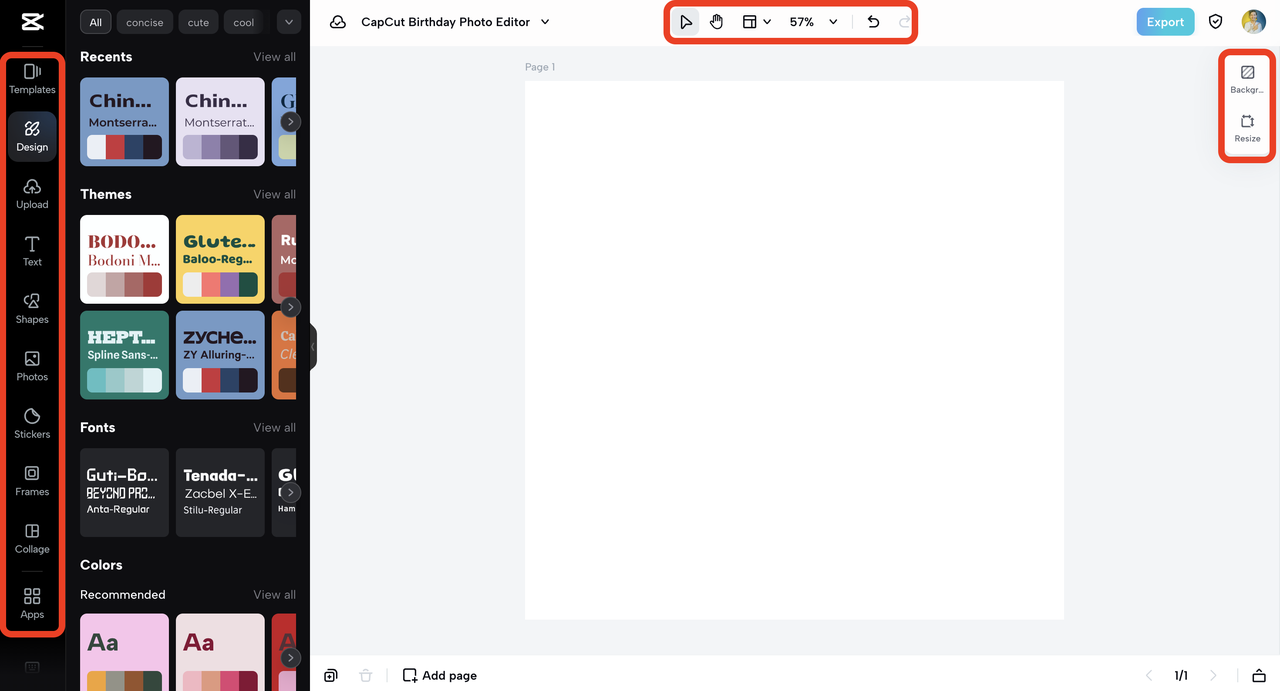Click the duplicate page icon
1280x691 pixels.
[x=331, y=676]
